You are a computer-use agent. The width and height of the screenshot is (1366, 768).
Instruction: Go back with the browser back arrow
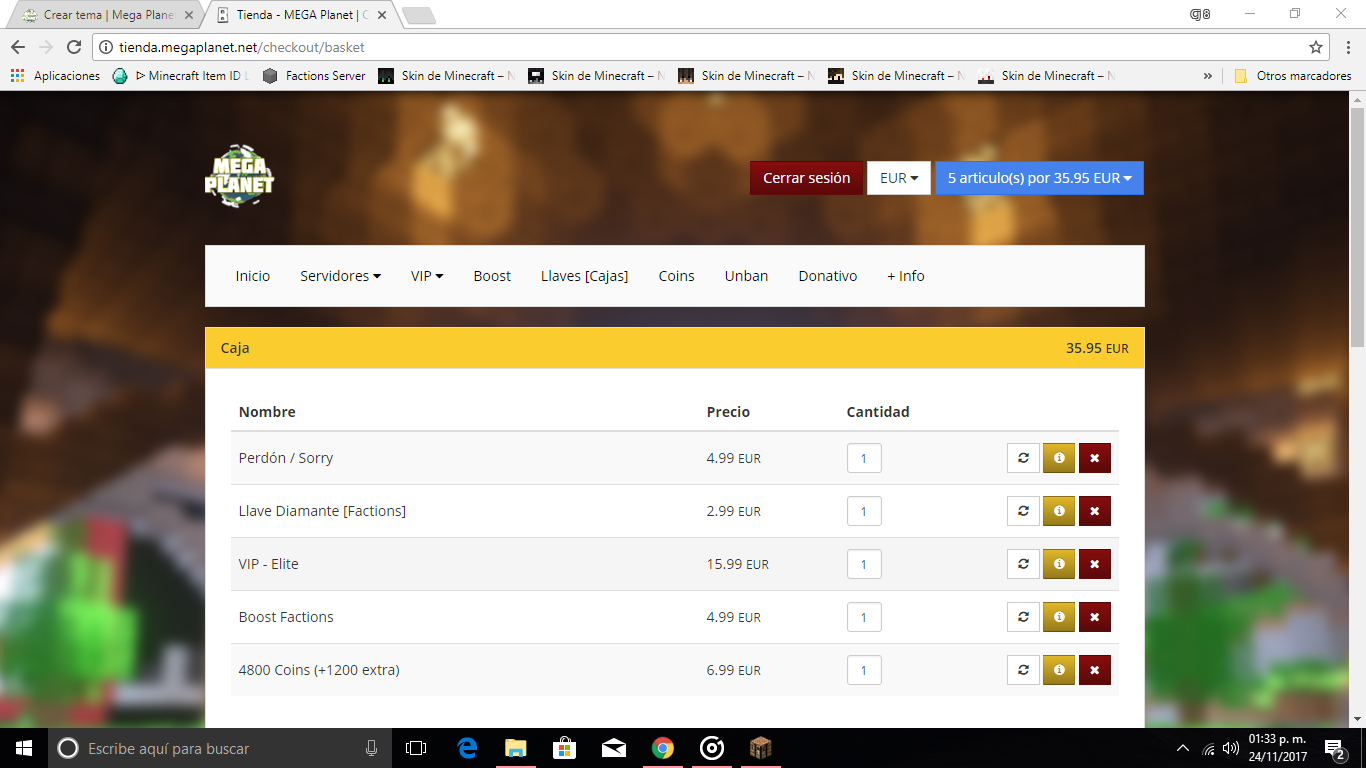click(x=18, y=47)
